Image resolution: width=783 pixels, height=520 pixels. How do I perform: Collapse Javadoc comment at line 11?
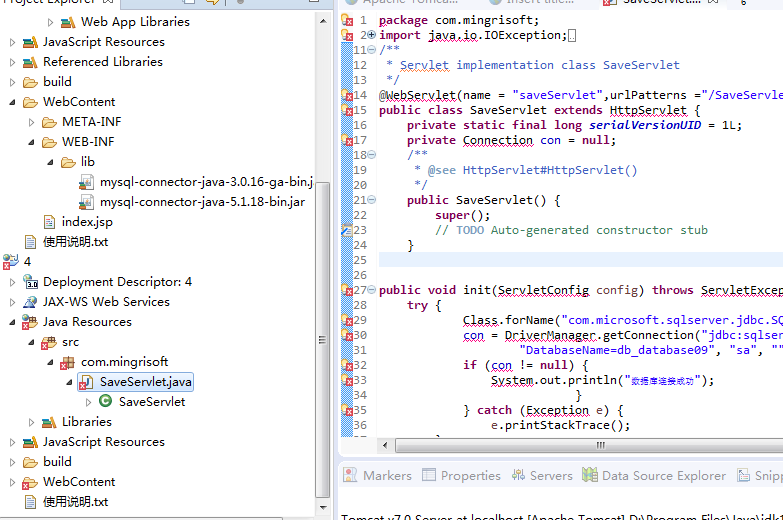point(372,49)
